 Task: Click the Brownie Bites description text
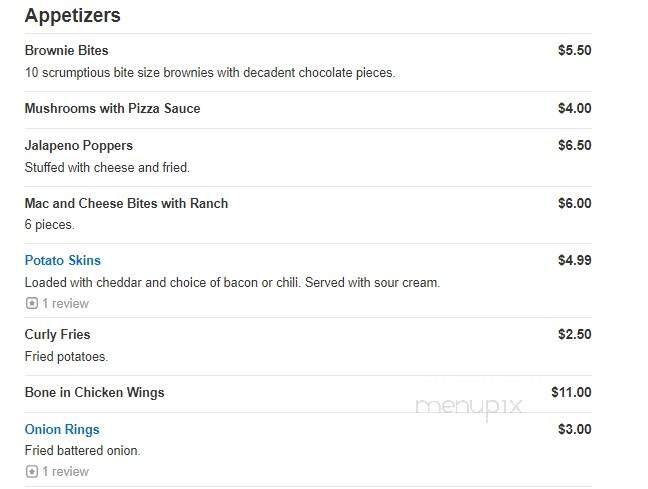click(210, 72)
